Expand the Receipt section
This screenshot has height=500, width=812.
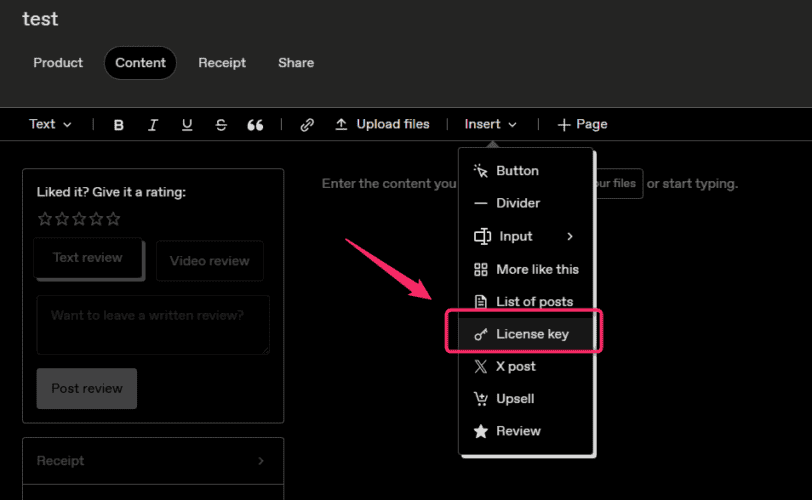point(152,461)
